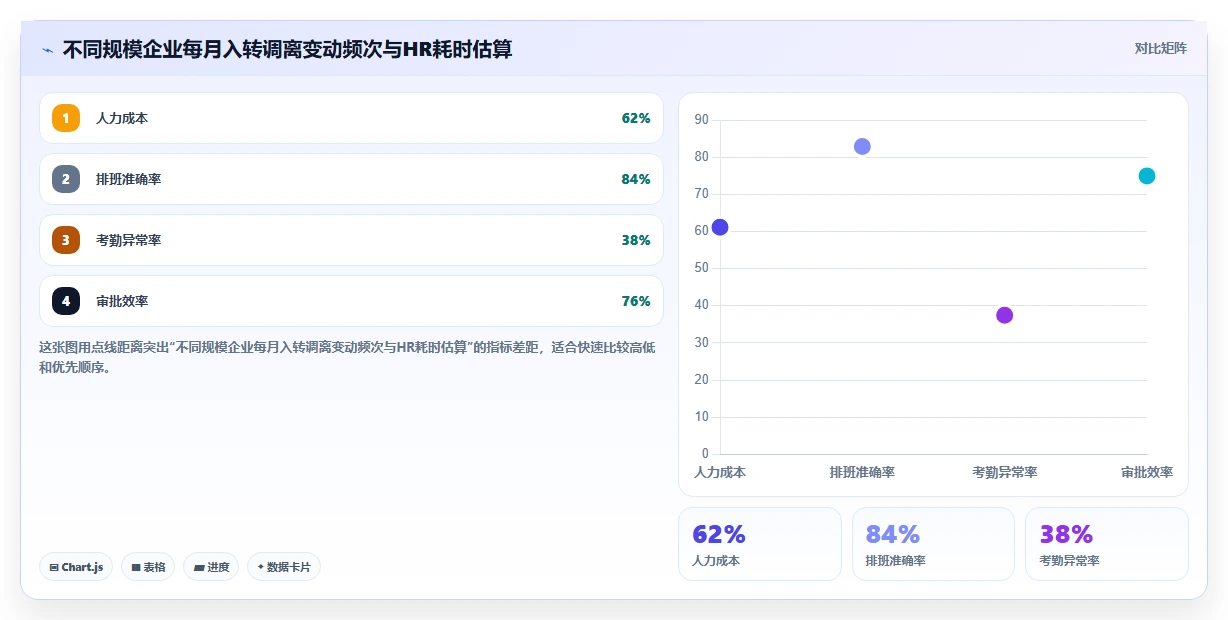The width and height of the screenshot is (1228, 620).
Task: Click the dark rank 4 badge
Action: [66, 301]
